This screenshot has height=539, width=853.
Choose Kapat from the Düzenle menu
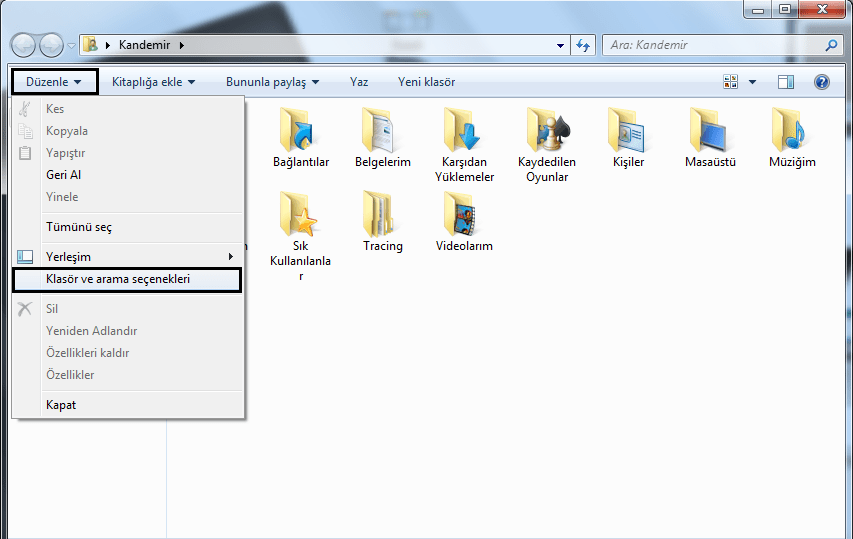pos(128,405)
